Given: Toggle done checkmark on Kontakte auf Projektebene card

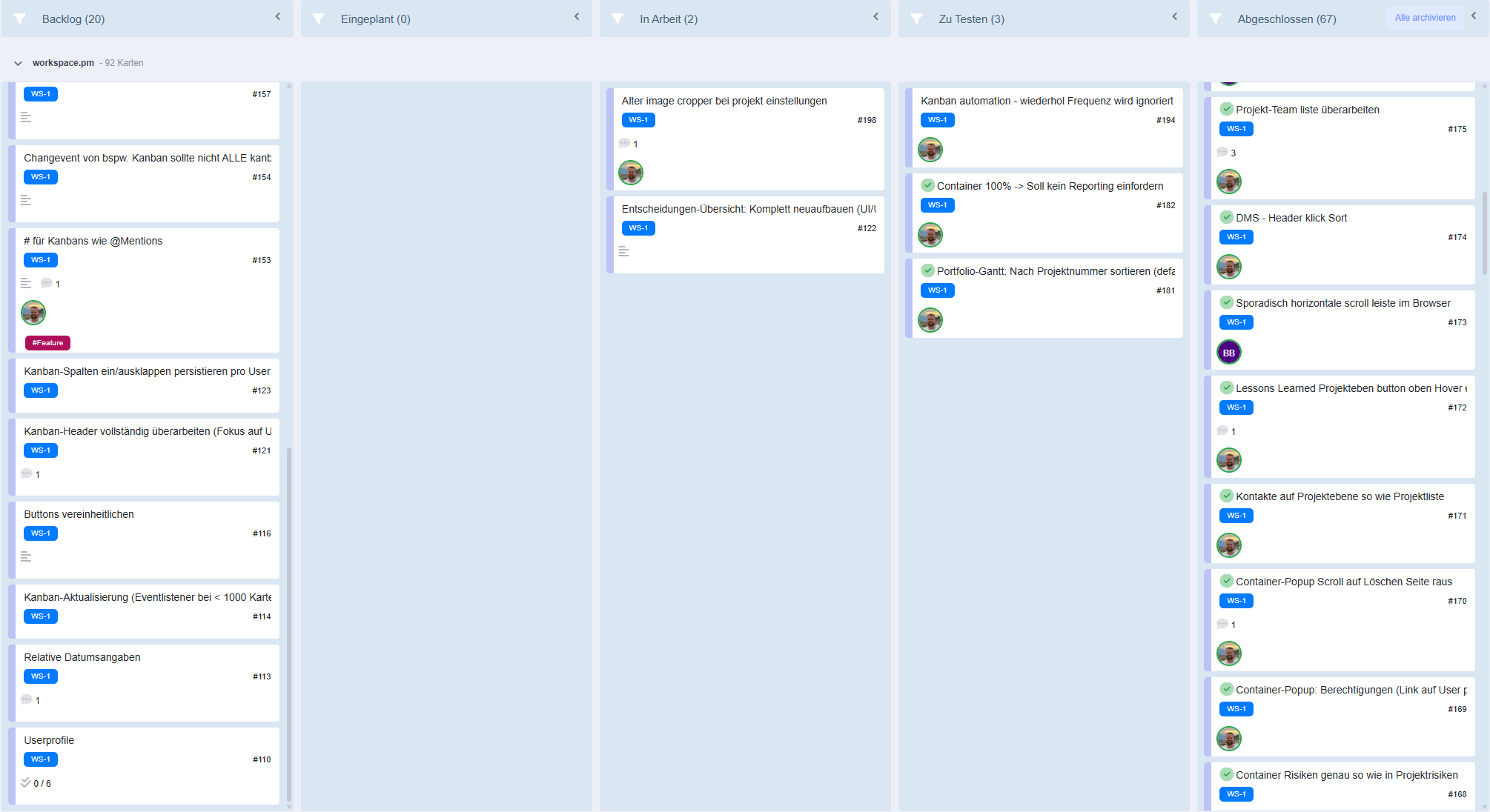Looking at the screenshot, I should (1227, 496).
